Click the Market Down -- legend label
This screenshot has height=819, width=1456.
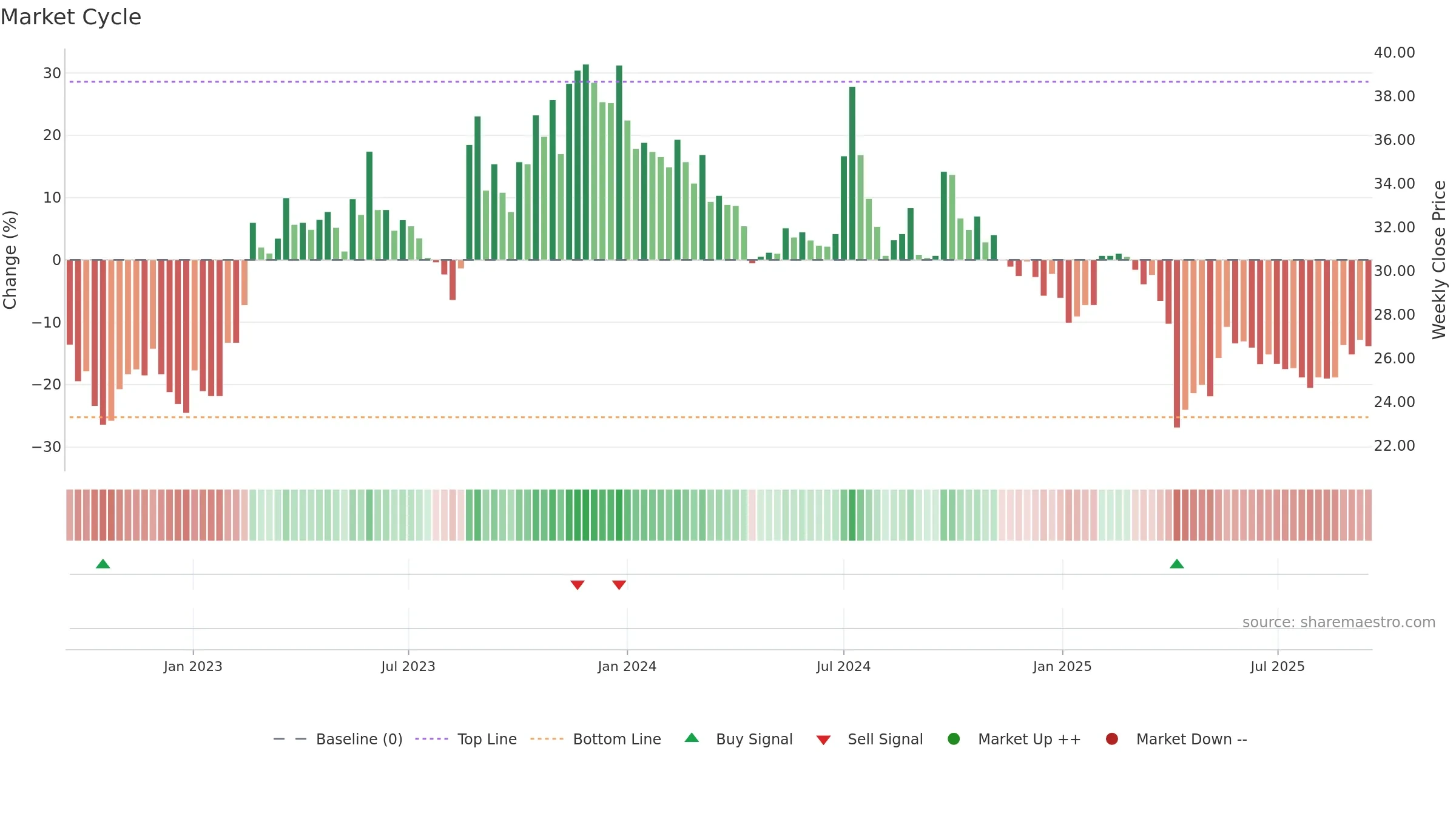click(x=1191, y=740)
